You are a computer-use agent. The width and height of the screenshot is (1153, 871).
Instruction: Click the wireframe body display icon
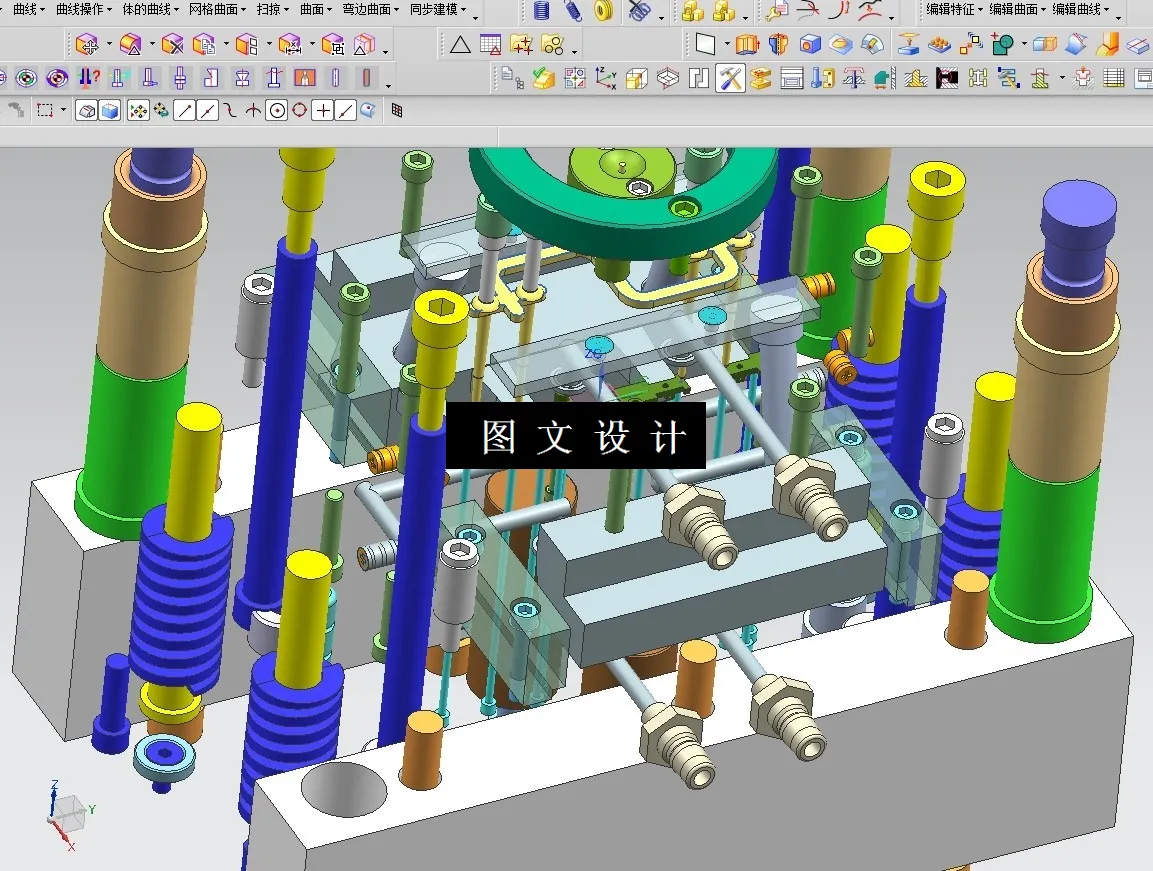[x=86, y=111]
